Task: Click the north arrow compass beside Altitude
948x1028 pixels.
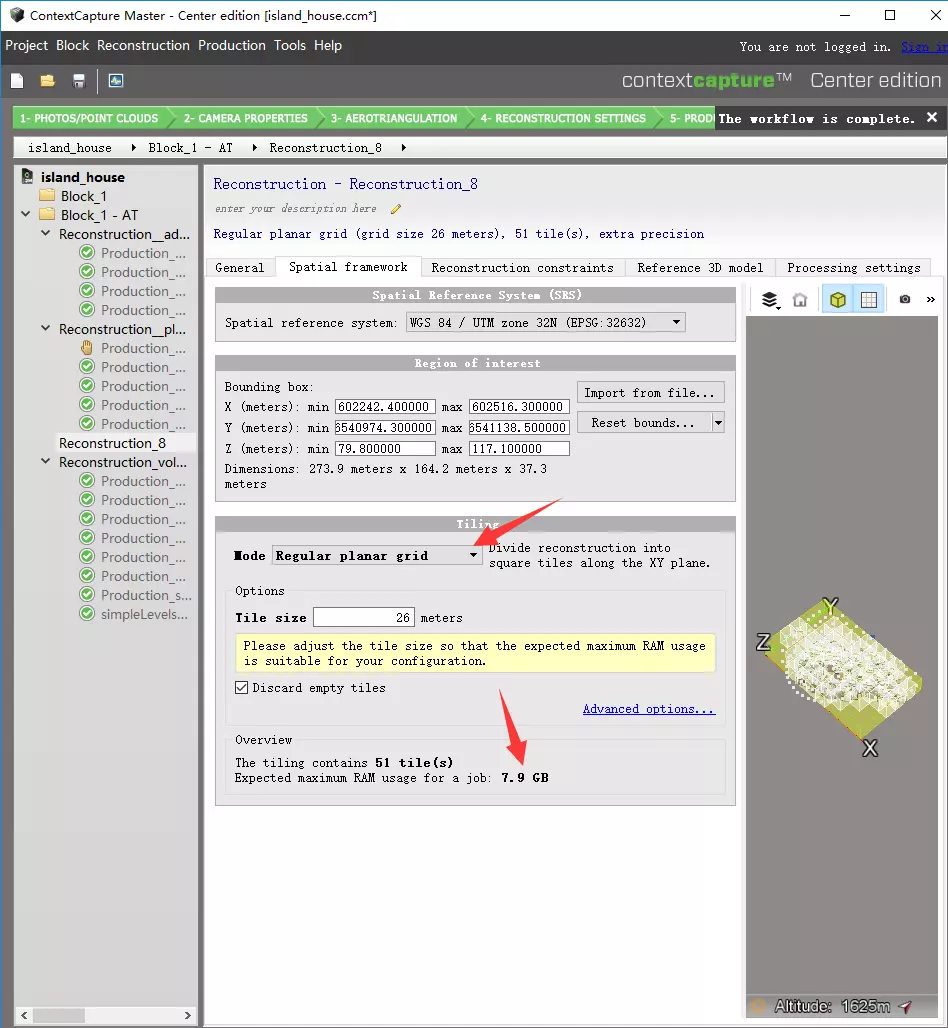Action: point(905,1006)
